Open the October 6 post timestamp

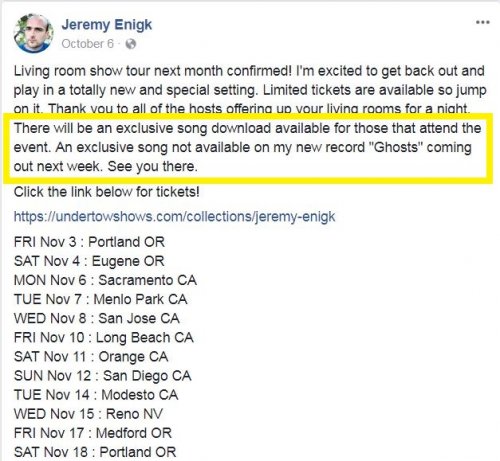(88, 44)
